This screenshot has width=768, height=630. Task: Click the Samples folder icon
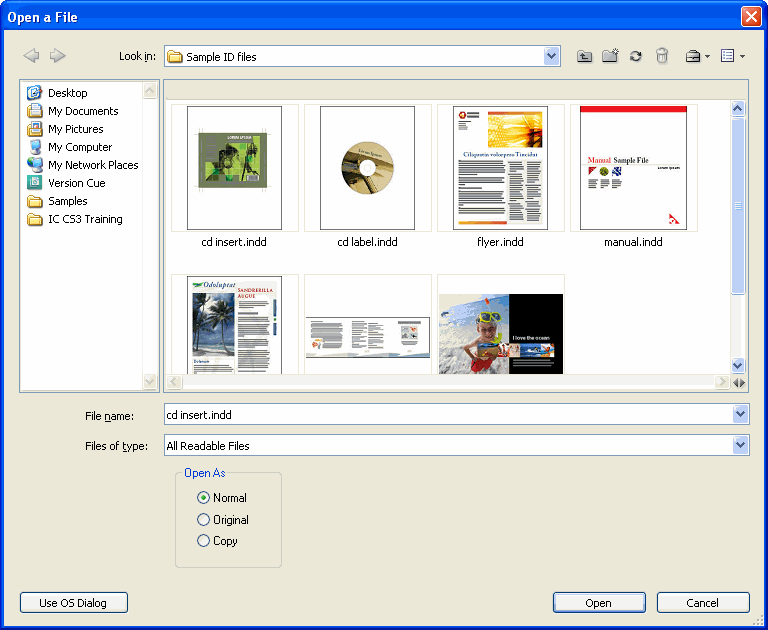tap(34, 201)
